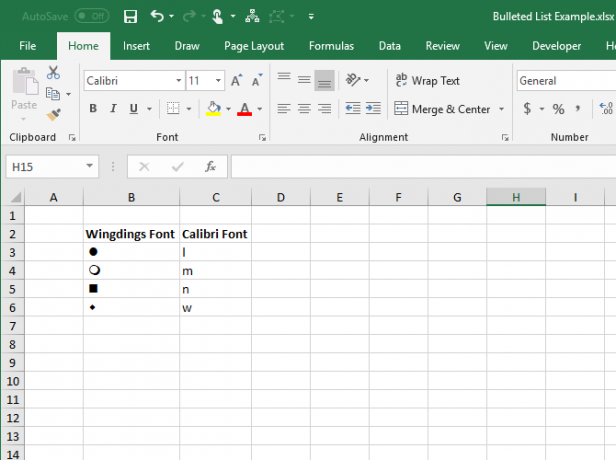Switch to the Review tab
Viewport: 616px width, 460px height.
coord(442,46)
